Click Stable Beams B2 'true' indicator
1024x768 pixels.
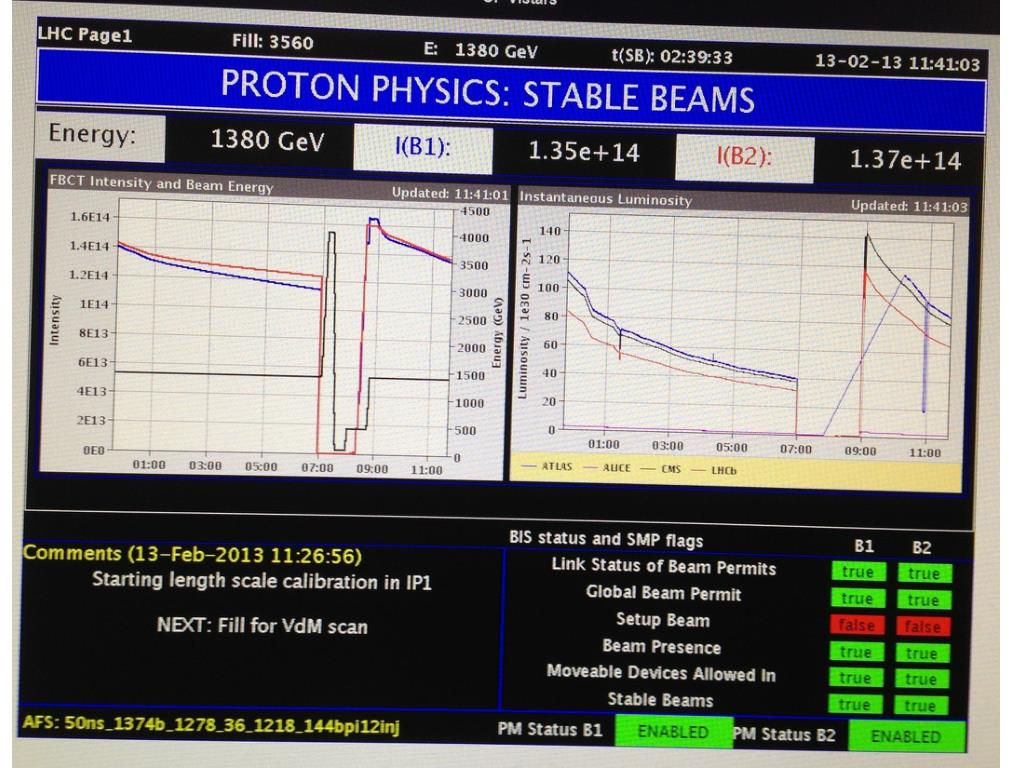tap(921, 705)
